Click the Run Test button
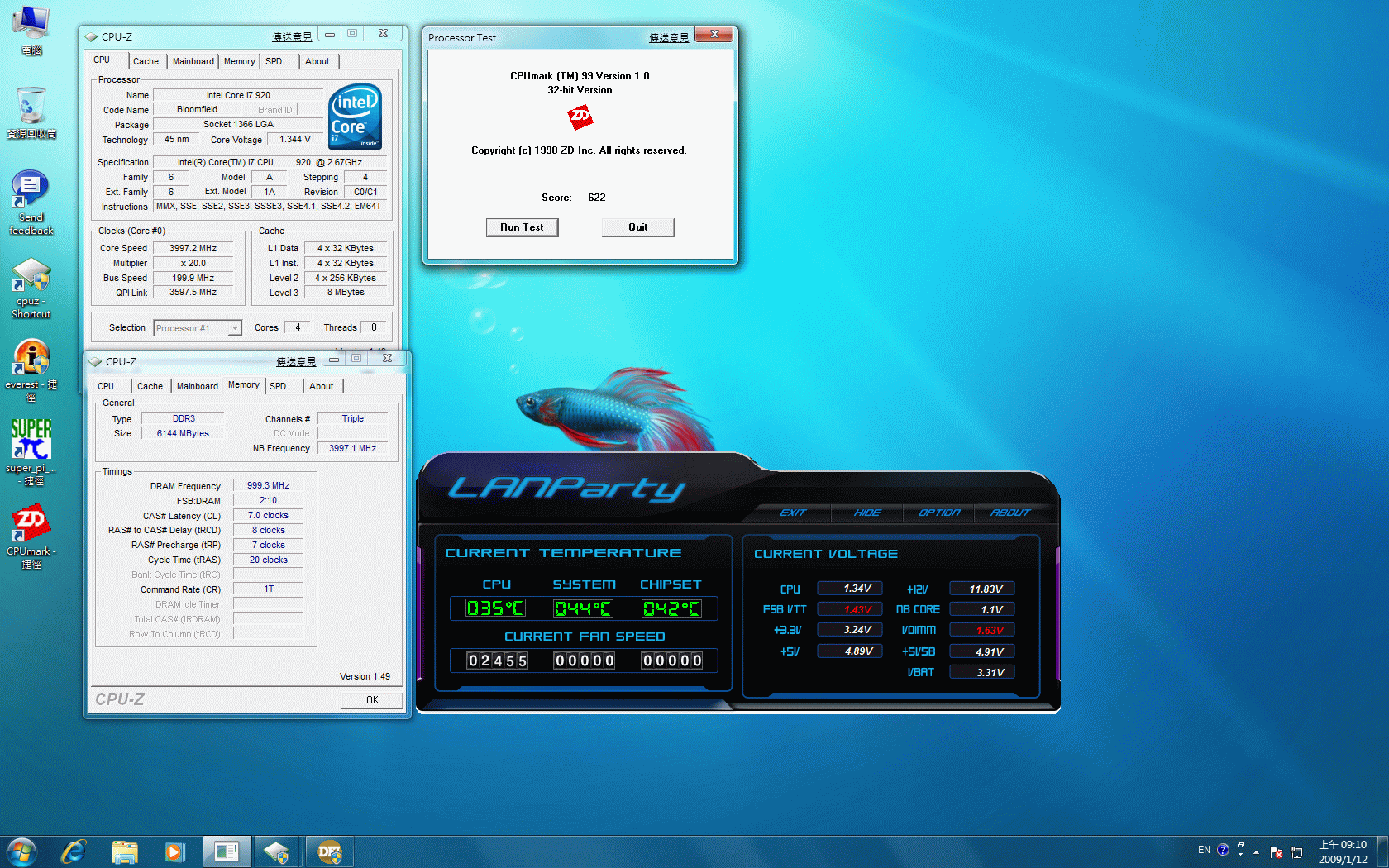The height and width of the screenshot is (868, 1389). (x=522, y=227)
